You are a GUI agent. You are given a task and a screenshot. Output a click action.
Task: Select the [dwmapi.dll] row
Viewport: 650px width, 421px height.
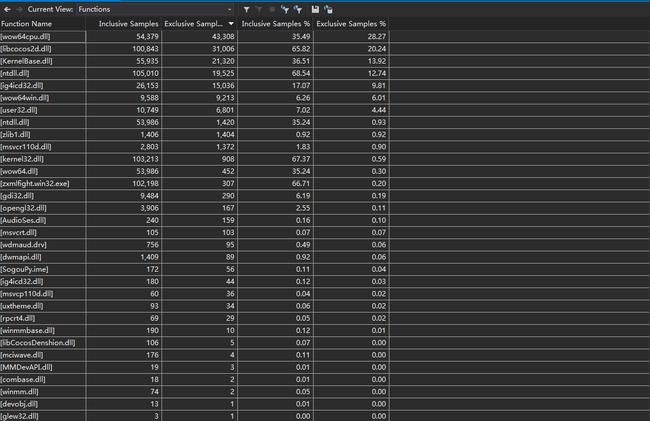click(x=194, y=257)
